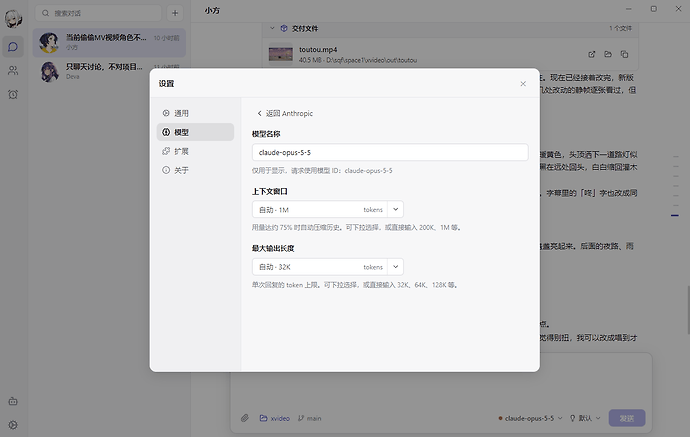Open toutou.mp4 externally via arrow icon
The width and height of the screenshot is (690, 437).
pyautogui.click(x=591, y=54)
